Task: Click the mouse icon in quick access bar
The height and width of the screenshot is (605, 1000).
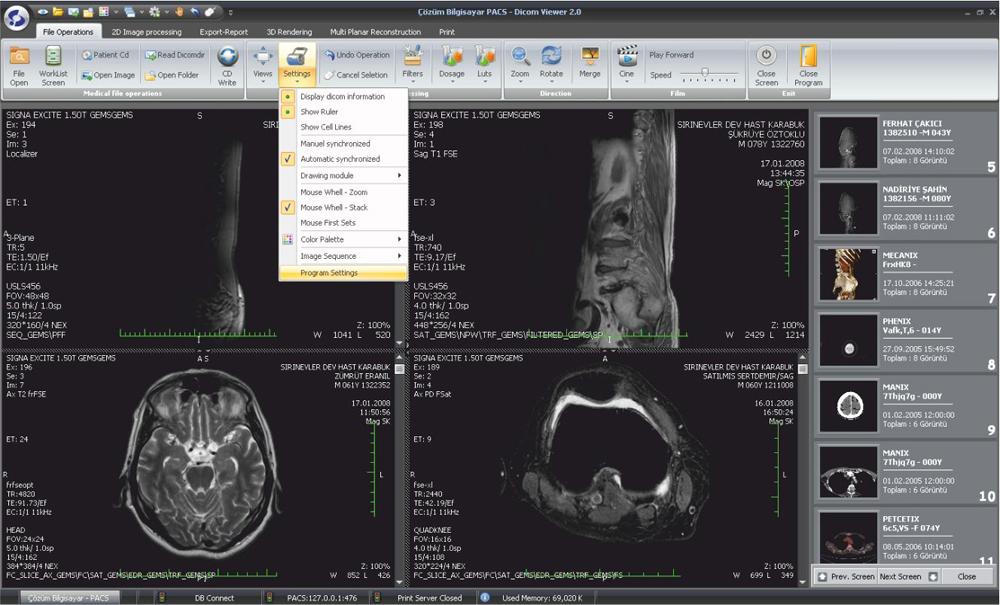Action: point(210,12)
